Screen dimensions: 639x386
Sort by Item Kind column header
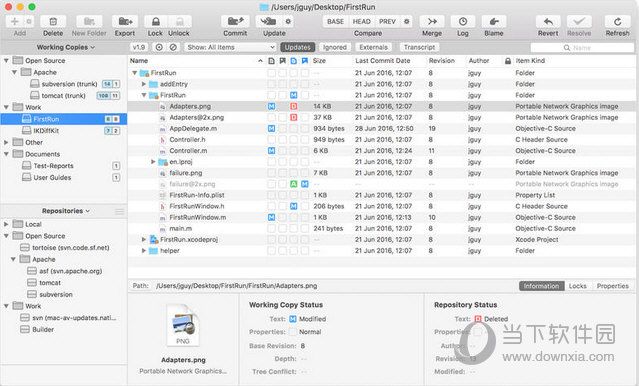(x=530, y=61)
